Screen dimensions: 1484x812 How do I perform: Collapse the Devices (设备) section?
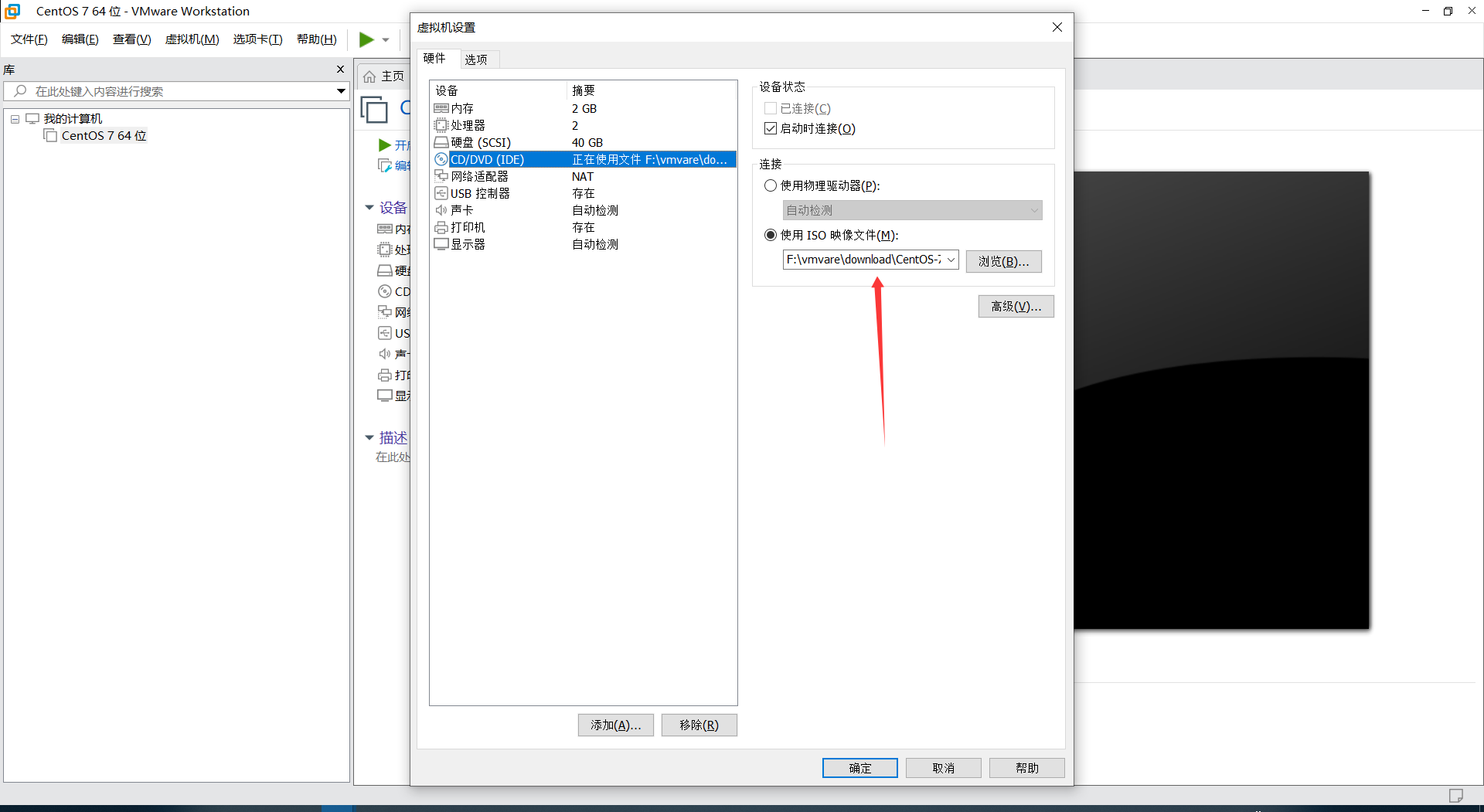369,207
